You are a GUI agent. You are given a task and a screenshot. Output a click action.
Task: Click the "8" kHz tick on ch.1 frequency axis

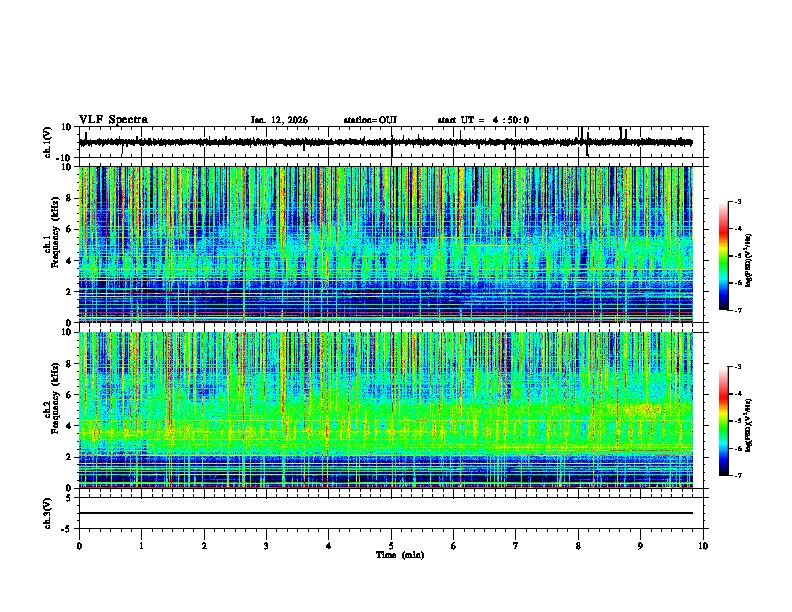tap(69, 198)
